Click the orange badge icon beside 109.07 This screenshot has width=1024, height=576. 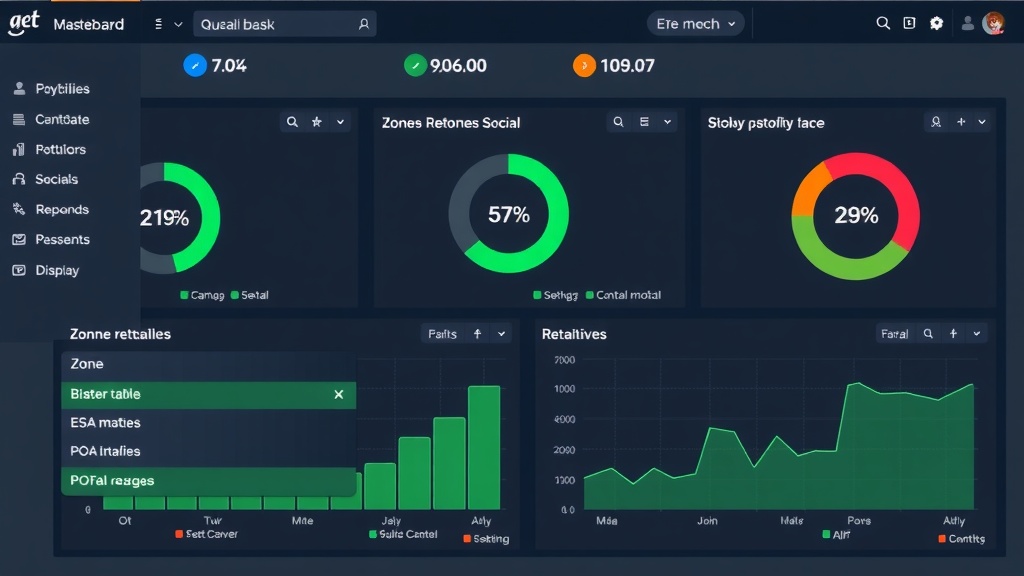tap(584, 66)
